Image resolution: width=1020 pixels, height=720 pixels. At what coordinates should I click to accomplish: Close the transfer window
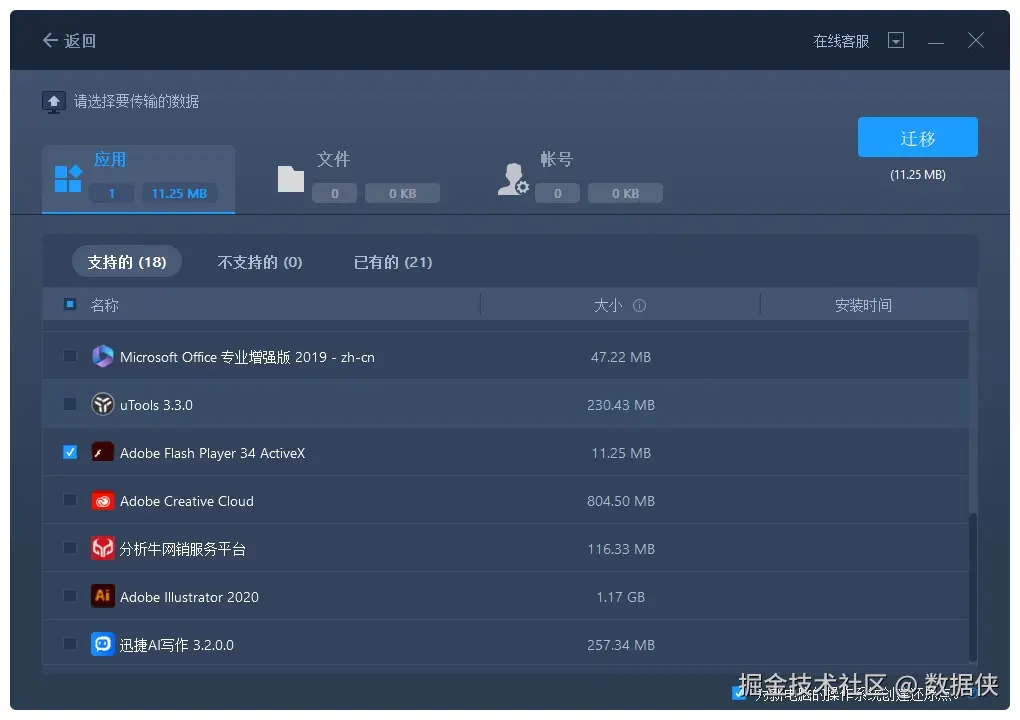(x=975, y=40)
